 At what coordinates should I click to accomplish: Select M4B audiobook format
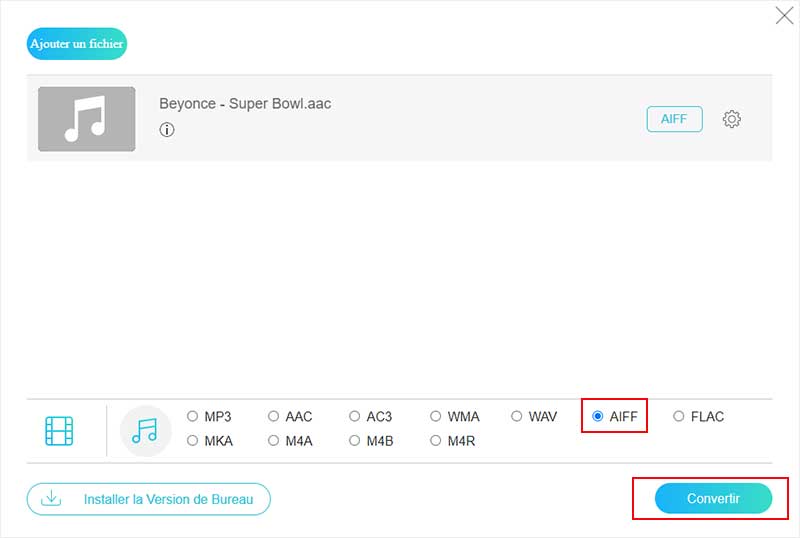tap(355, 440)
